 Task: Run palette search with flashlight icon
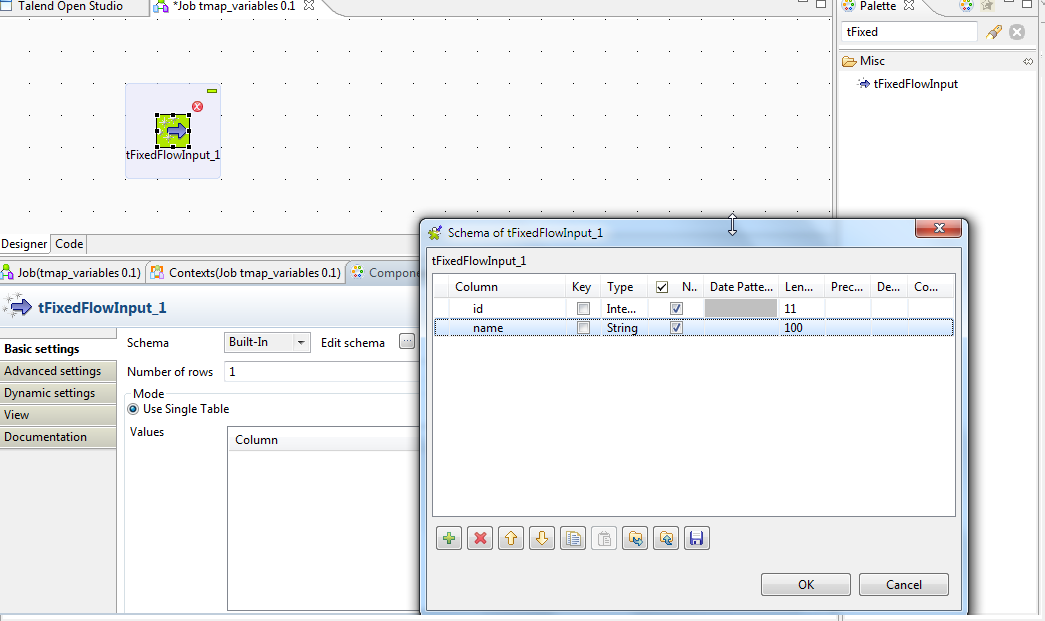click(x=994, y=32)
